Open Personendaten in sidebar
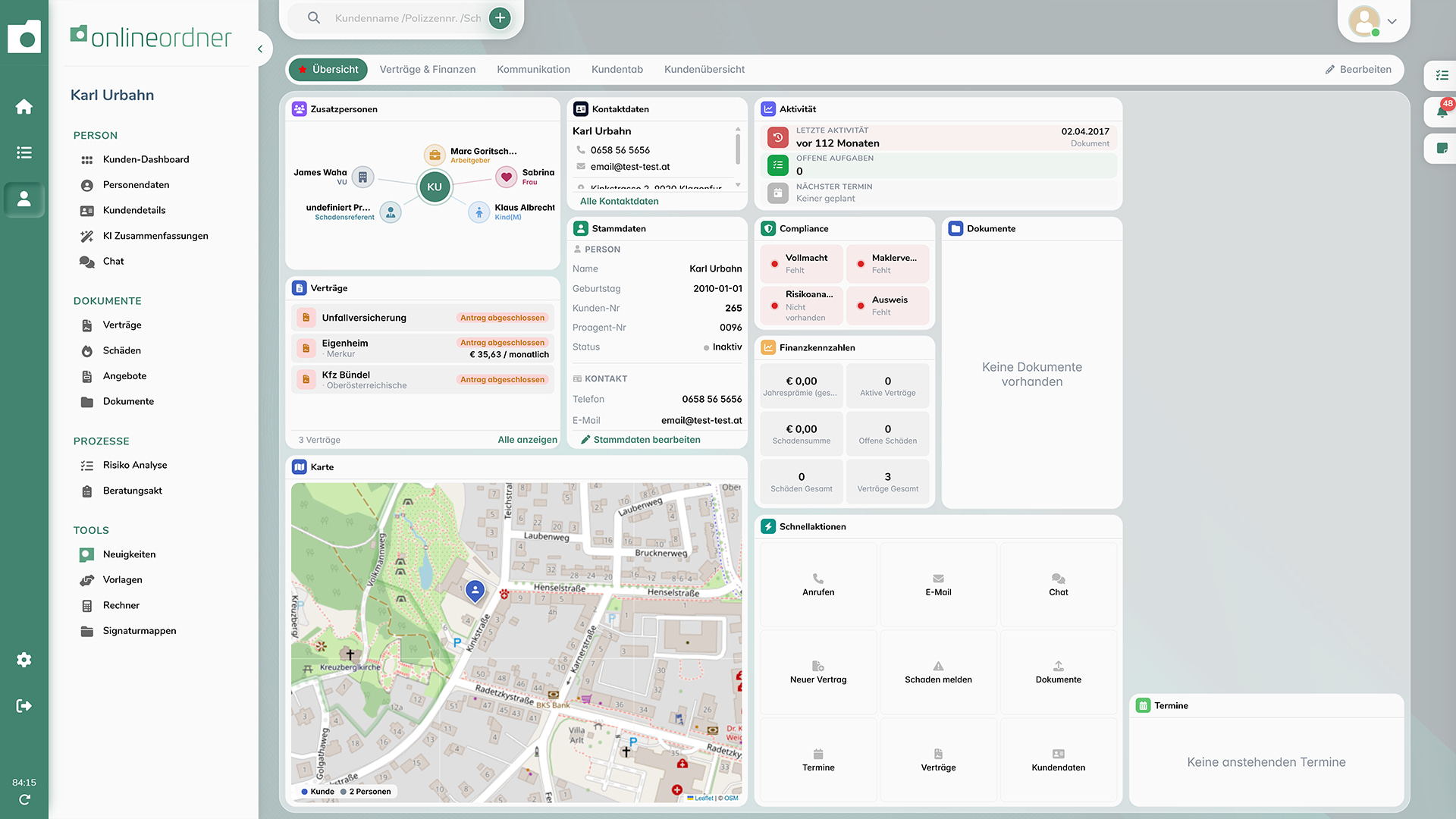This screenshot has height=819, width=1456. [x=136, y=185]
